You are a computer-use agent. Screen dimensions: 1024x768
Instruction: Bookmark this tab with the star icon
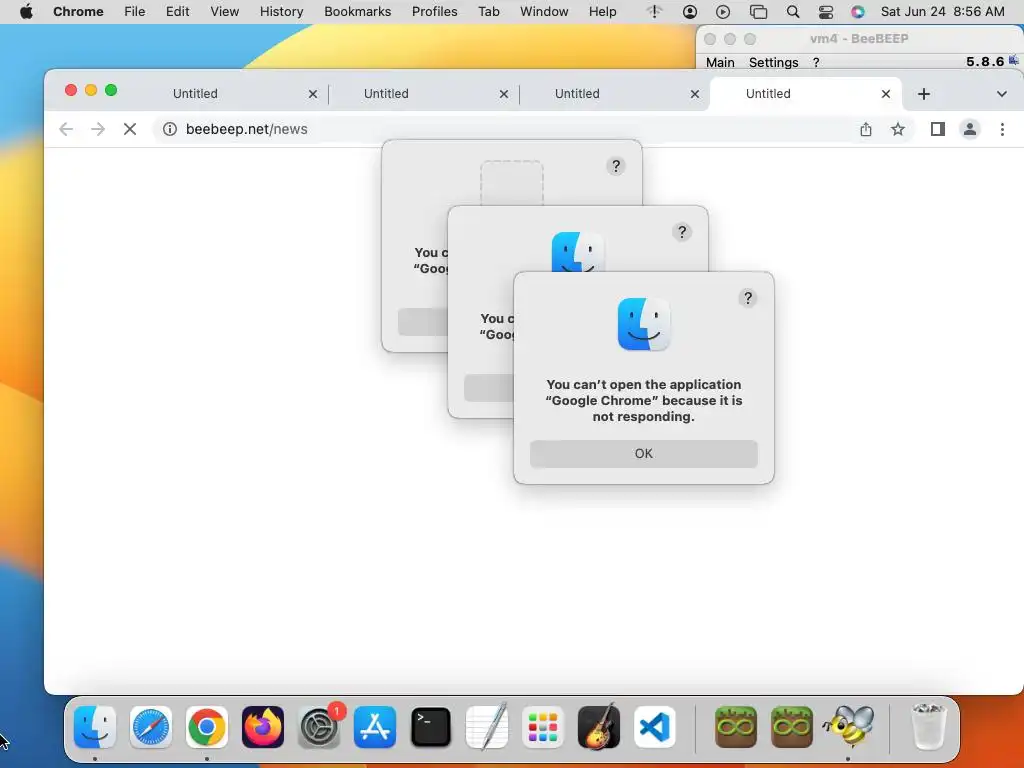pyautogui.click(x=898, y=129)
